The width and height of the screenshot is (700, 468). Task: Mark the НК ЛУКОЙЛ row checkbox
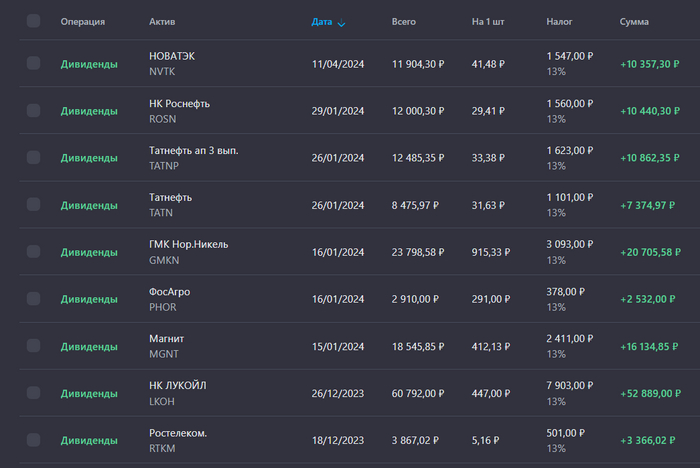[x=34, y=393]
